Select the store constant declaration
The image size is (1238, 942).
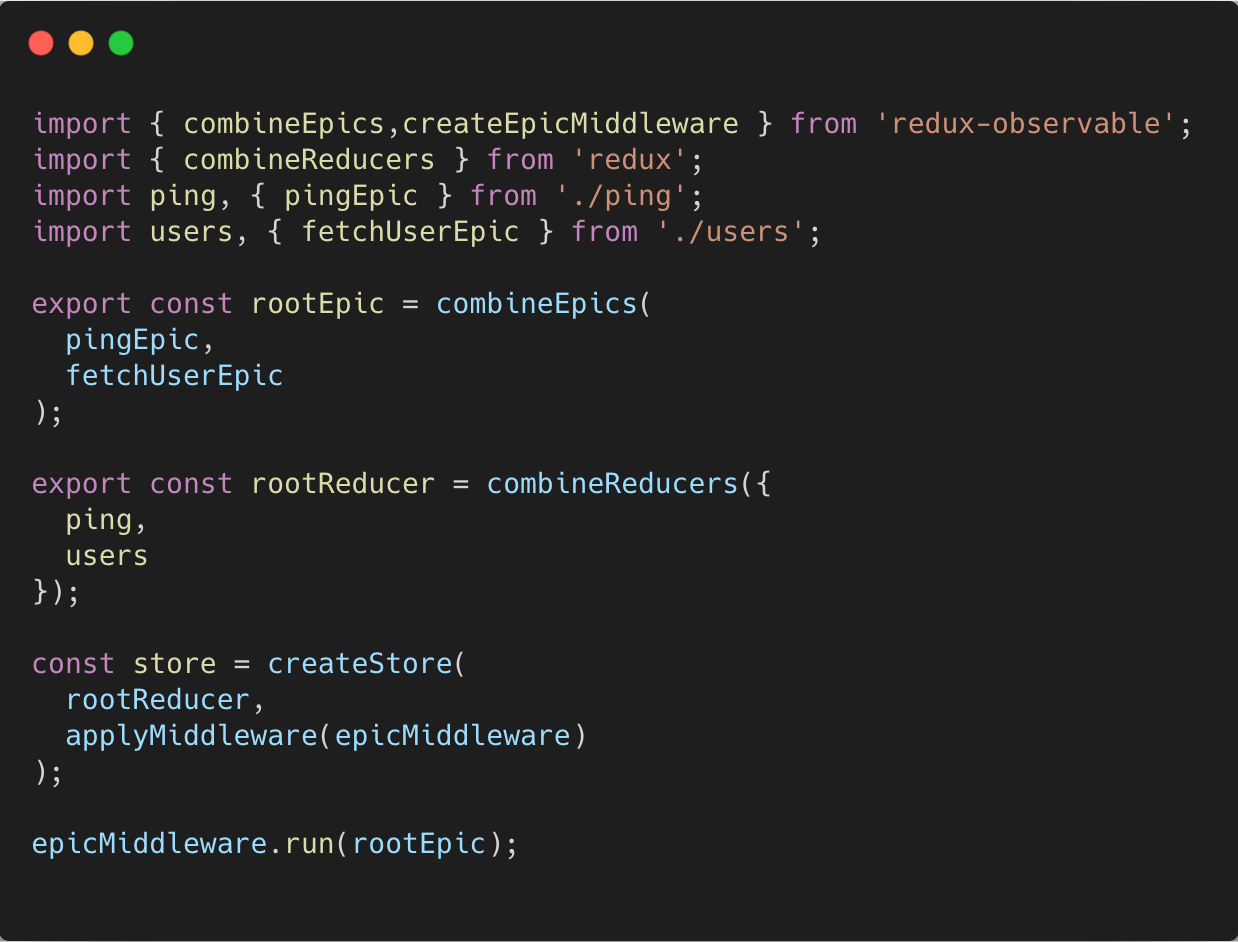point(174,663)
